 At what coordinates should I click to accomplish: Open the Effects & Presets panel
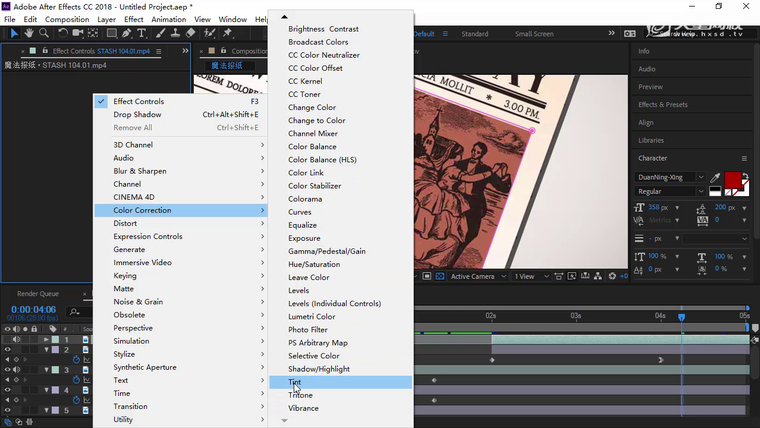click(x=663, y=104)
